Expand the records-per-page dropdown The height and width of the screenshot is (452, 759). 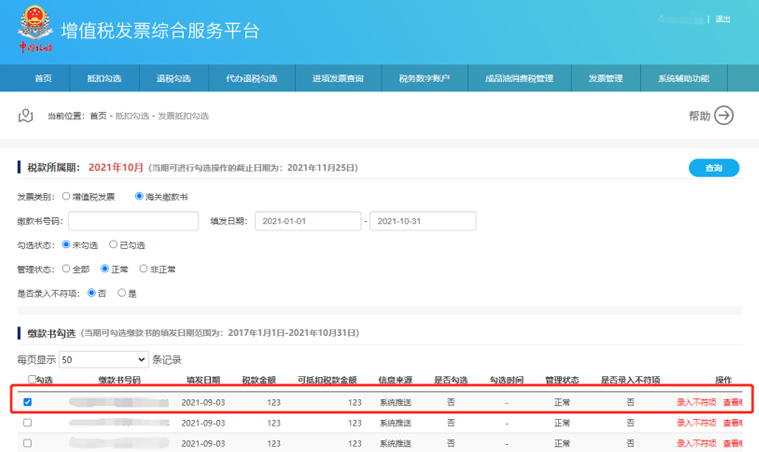click(x=103, y=359)
